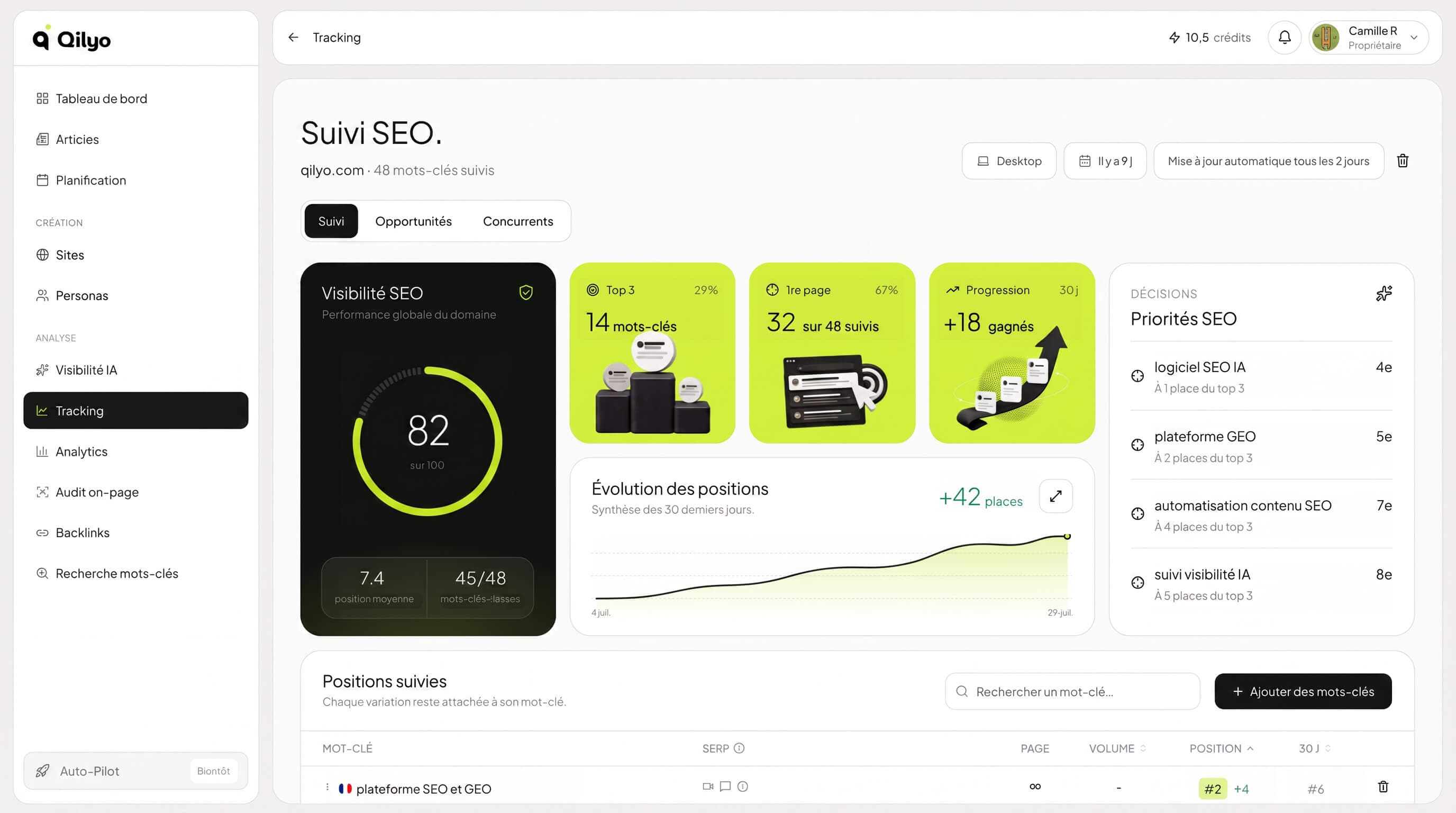
Task: Delete the plateforme SEO et GEO keyword row
Action: coord(1383,787)
